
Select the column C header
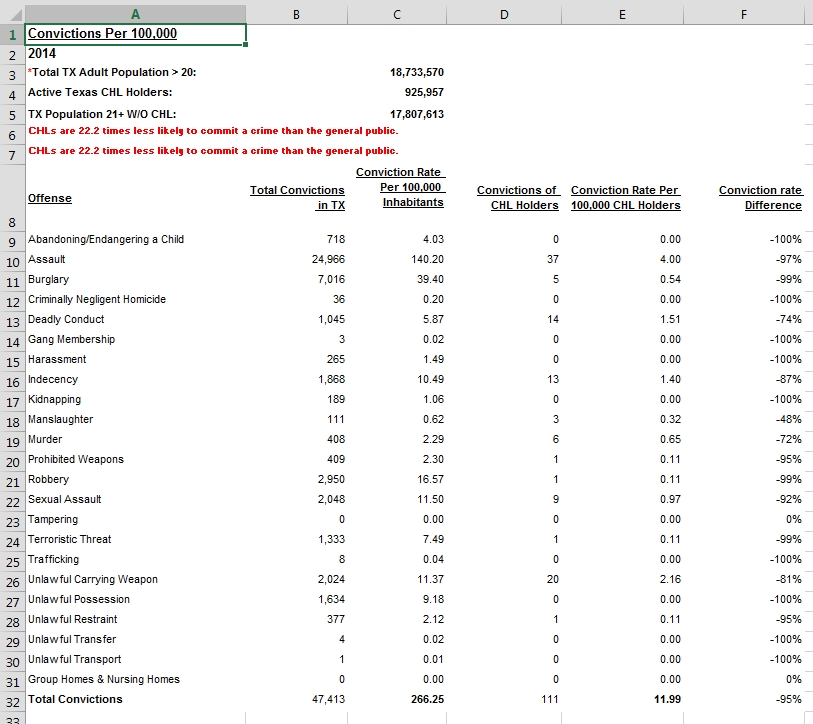(398, 14)
